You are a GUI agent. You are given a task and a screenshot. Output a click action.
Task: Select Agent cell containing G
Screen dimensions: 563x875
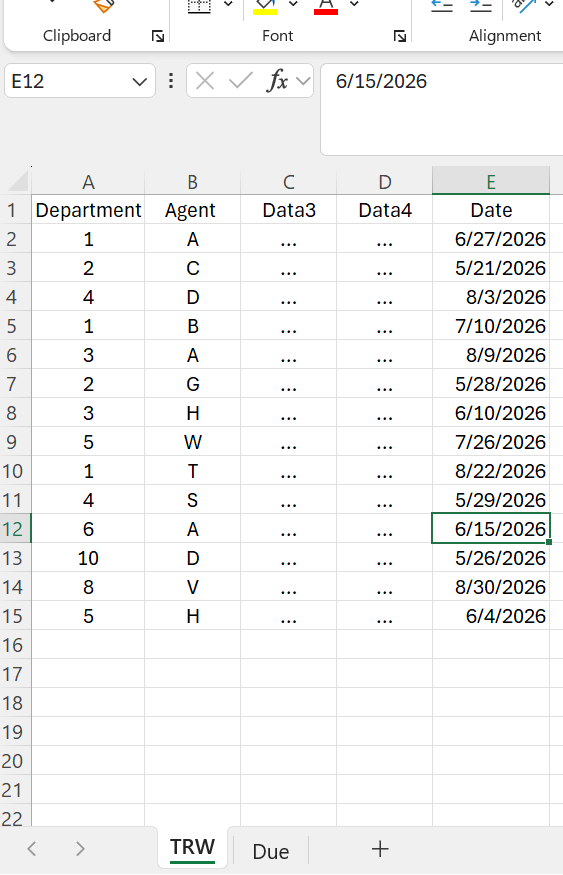tap(193, 384)
